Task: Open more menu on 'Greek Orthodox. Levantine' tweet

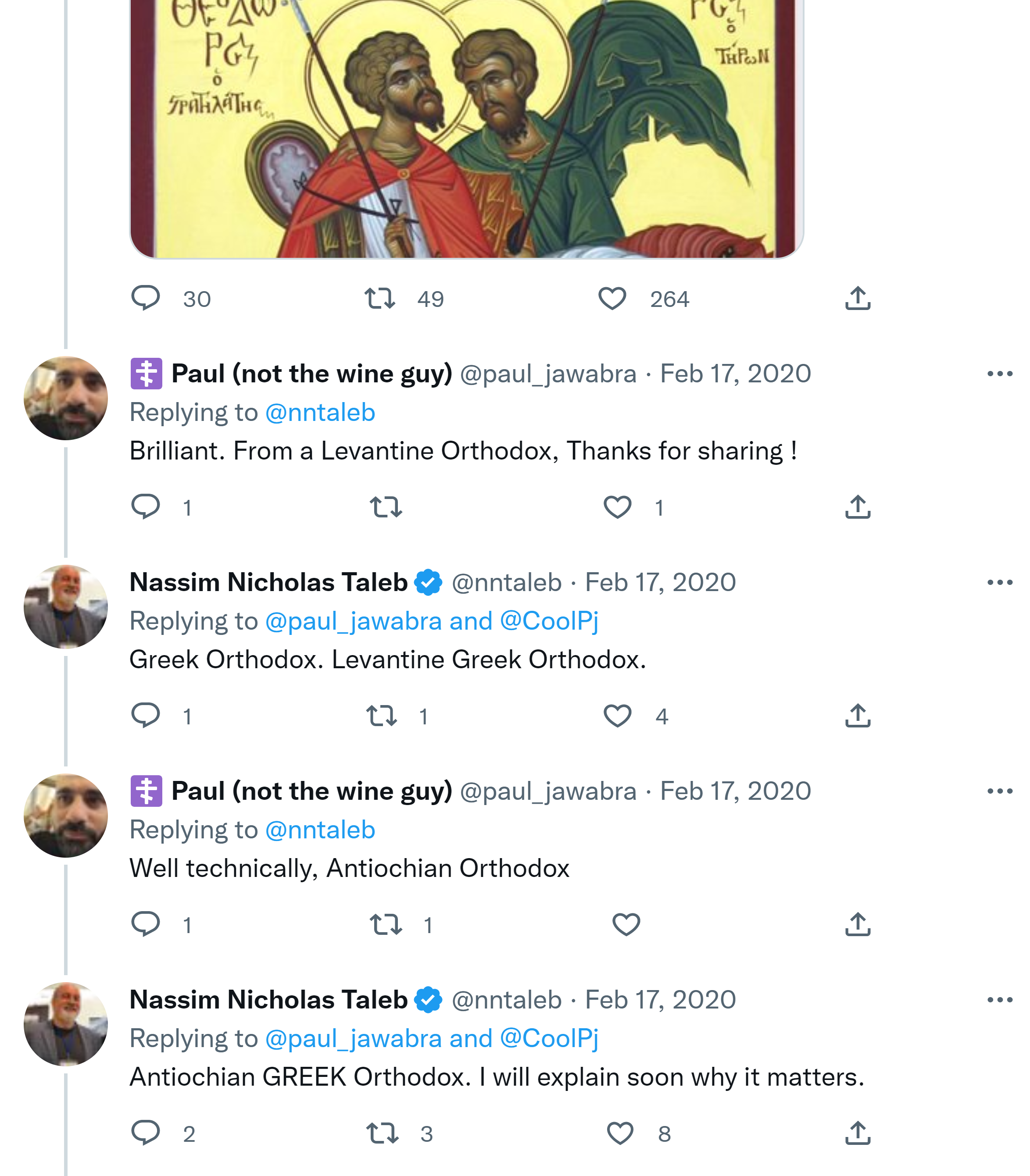Action: pyautogui.click(x=1000, y=583)
